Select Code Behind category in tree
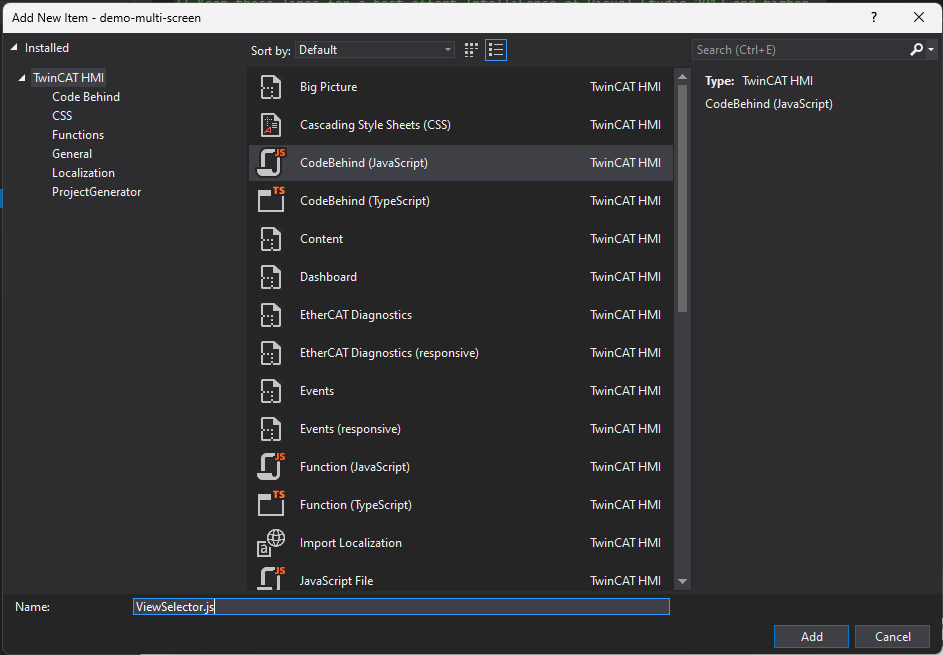This screenshot has width=943, height=655. pos(86,97)
